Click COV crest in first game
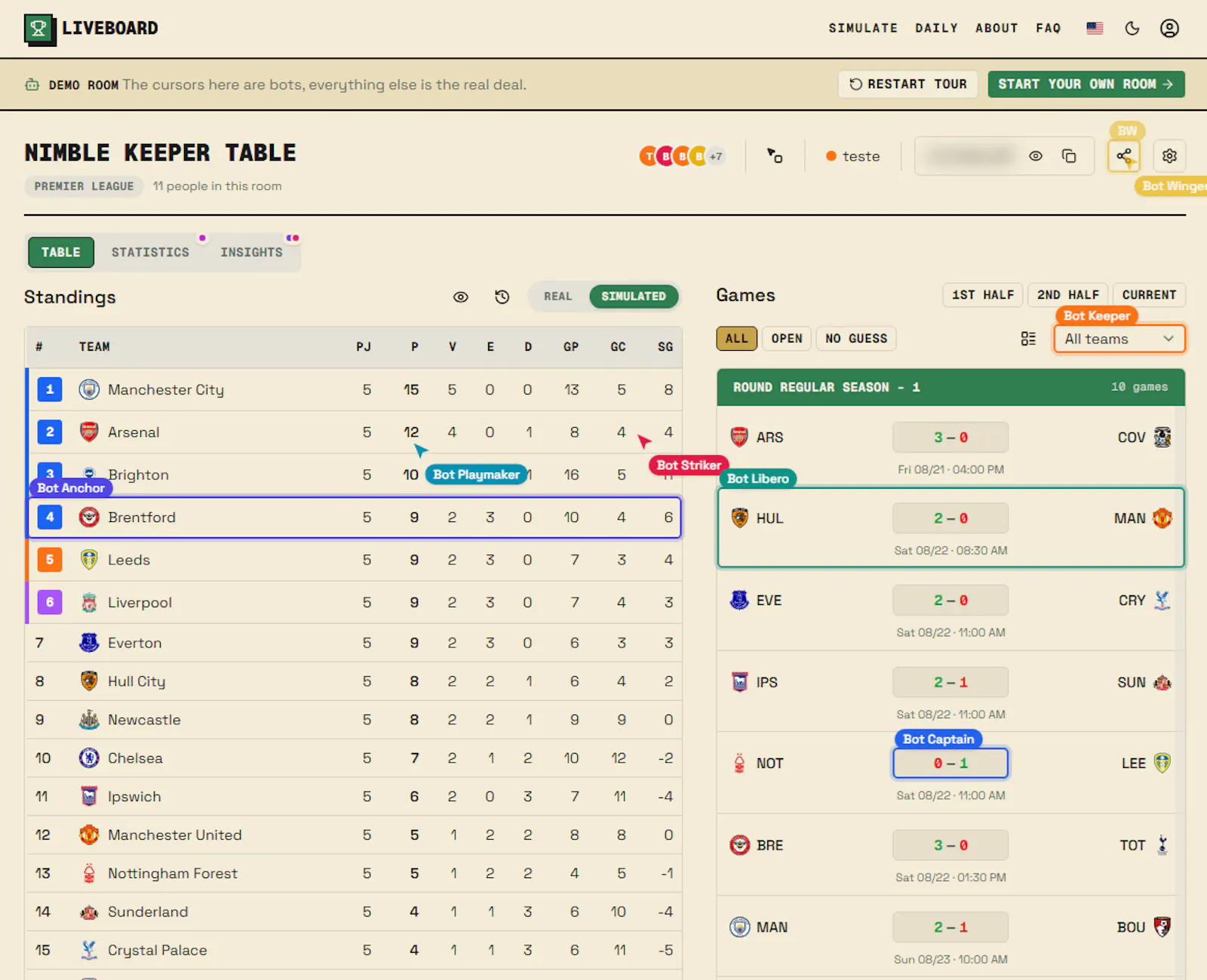This screenshot has height=980, width=1207. 1162,437
